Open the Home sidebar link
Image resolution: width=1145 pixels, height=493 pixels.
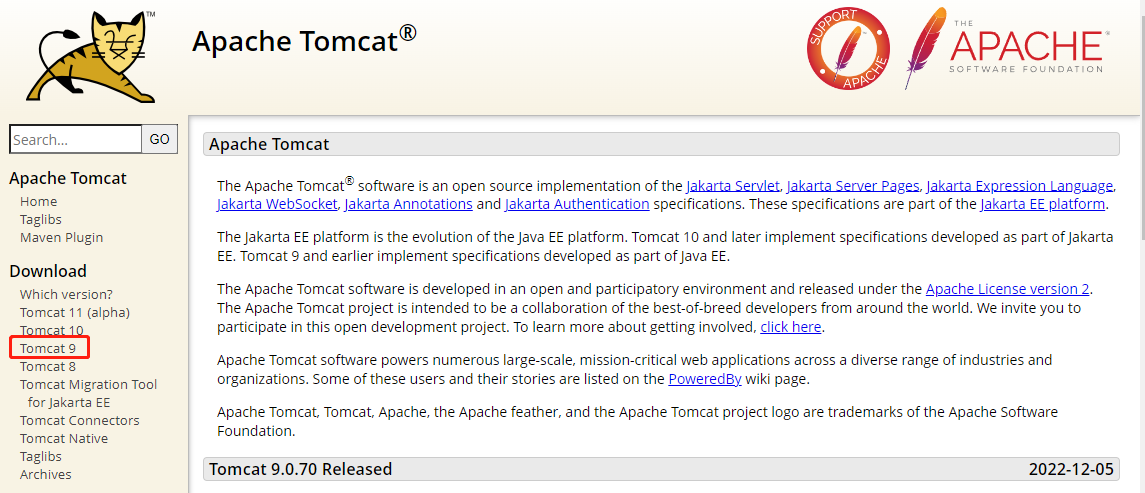click(38, 201)
